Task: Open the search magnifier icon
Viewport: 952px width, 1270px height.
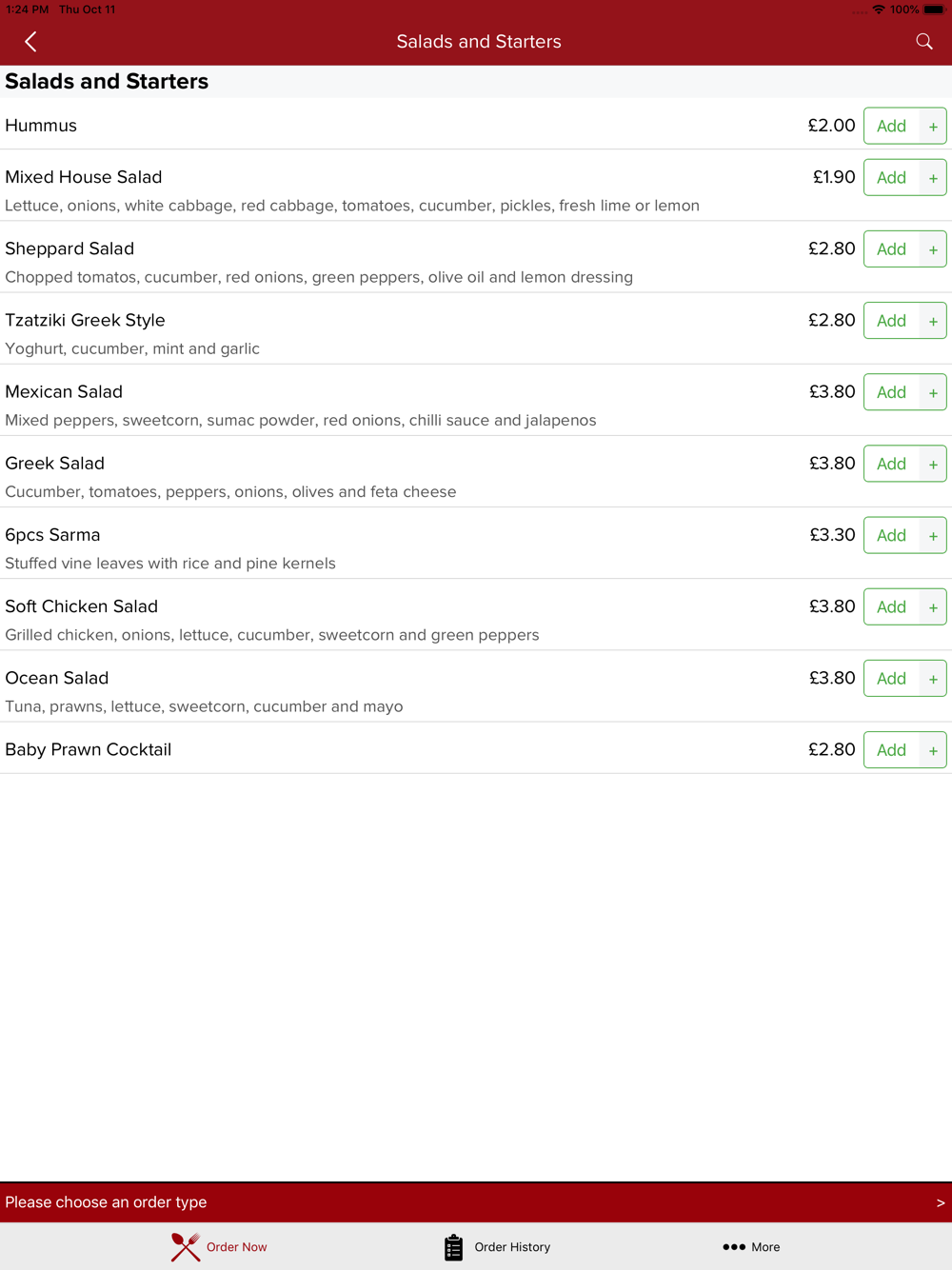Action: coord(923,42)
